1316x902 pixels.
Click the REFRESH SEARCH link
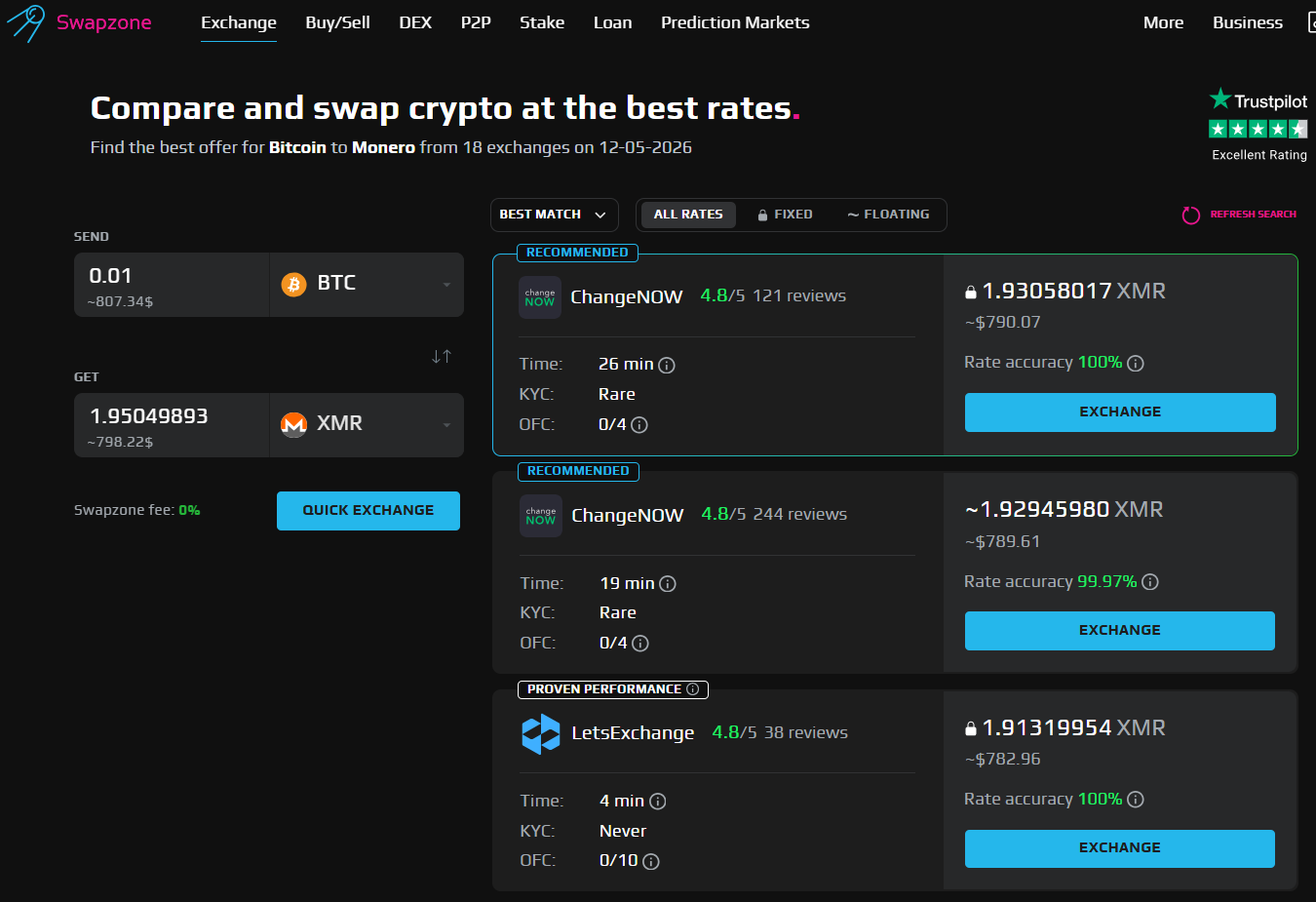(x=1253, y=215)
